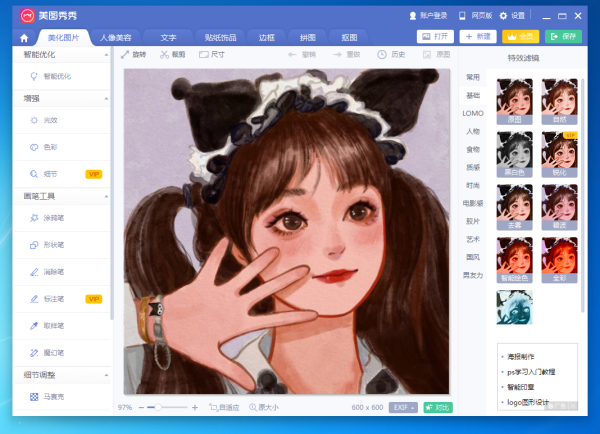Open 账户登录 account login
The image size is (600, 434).
pos(428,16)
